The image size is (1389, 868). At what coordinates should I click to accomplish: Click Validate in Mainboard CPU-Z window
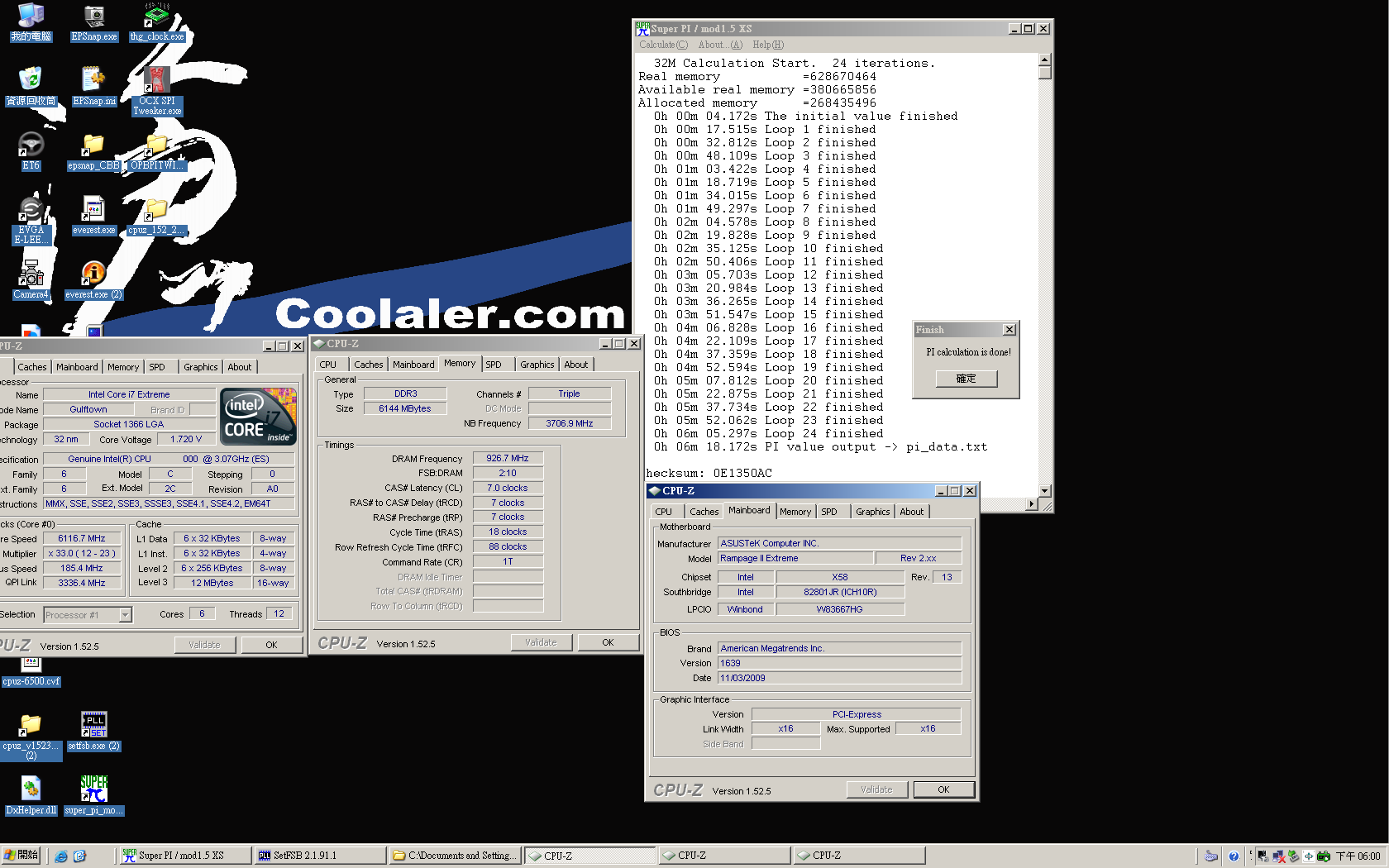(x=876, y=789)
